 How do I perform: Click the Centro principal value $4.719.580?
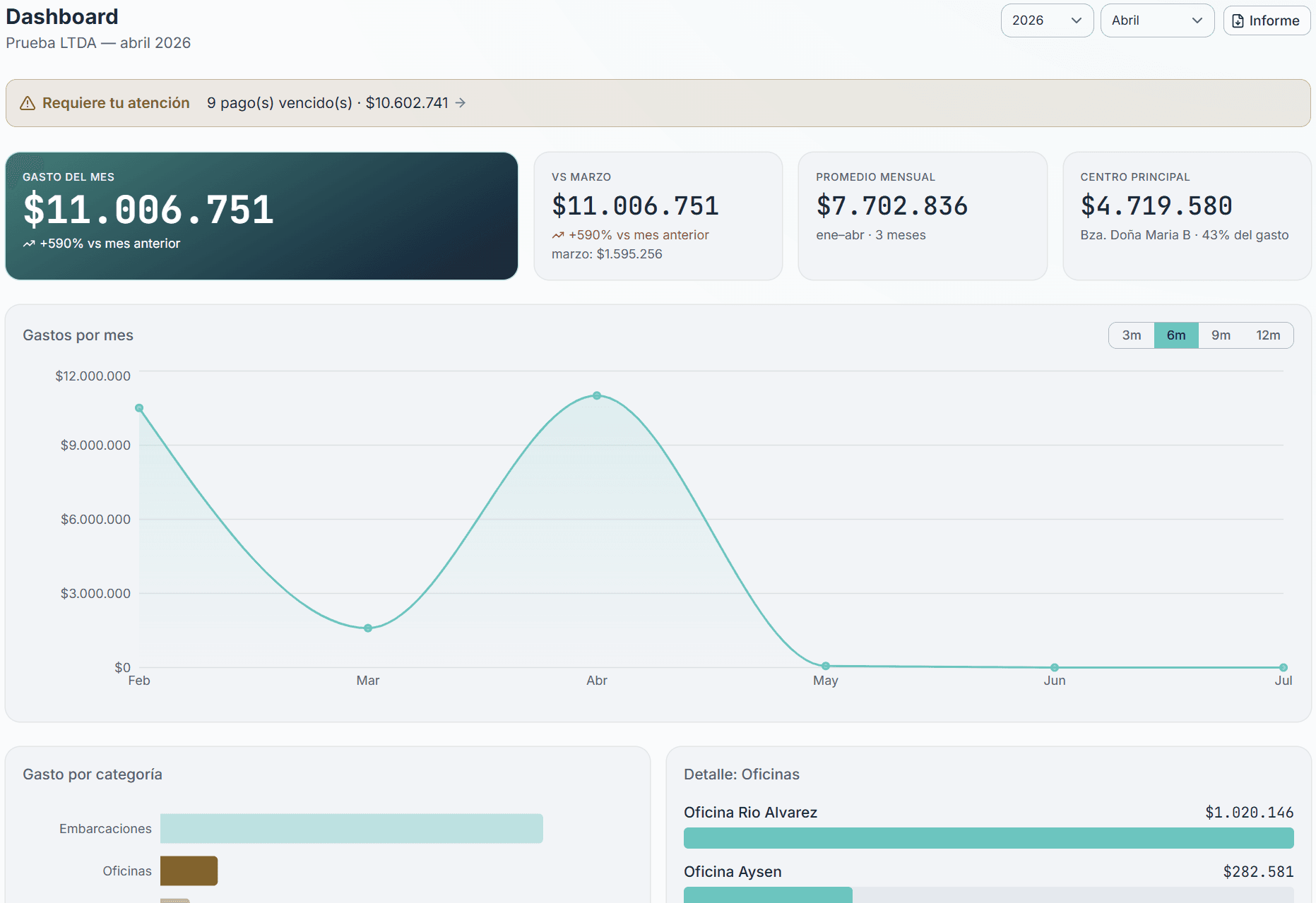pos(1156,206)
